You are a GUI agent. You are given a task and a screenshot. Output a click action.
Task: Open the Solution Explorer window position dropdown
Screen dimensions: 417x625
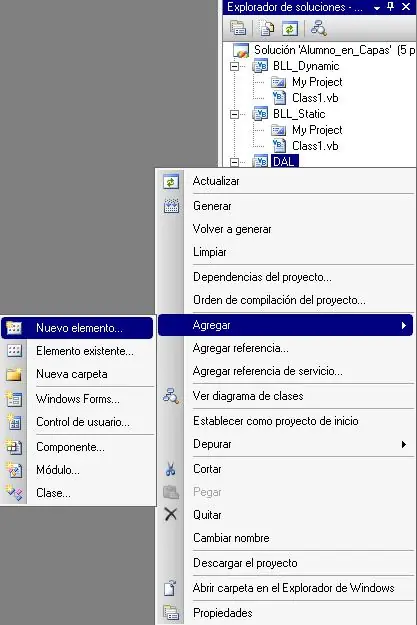pyautogui.click(x=377, y=8)
